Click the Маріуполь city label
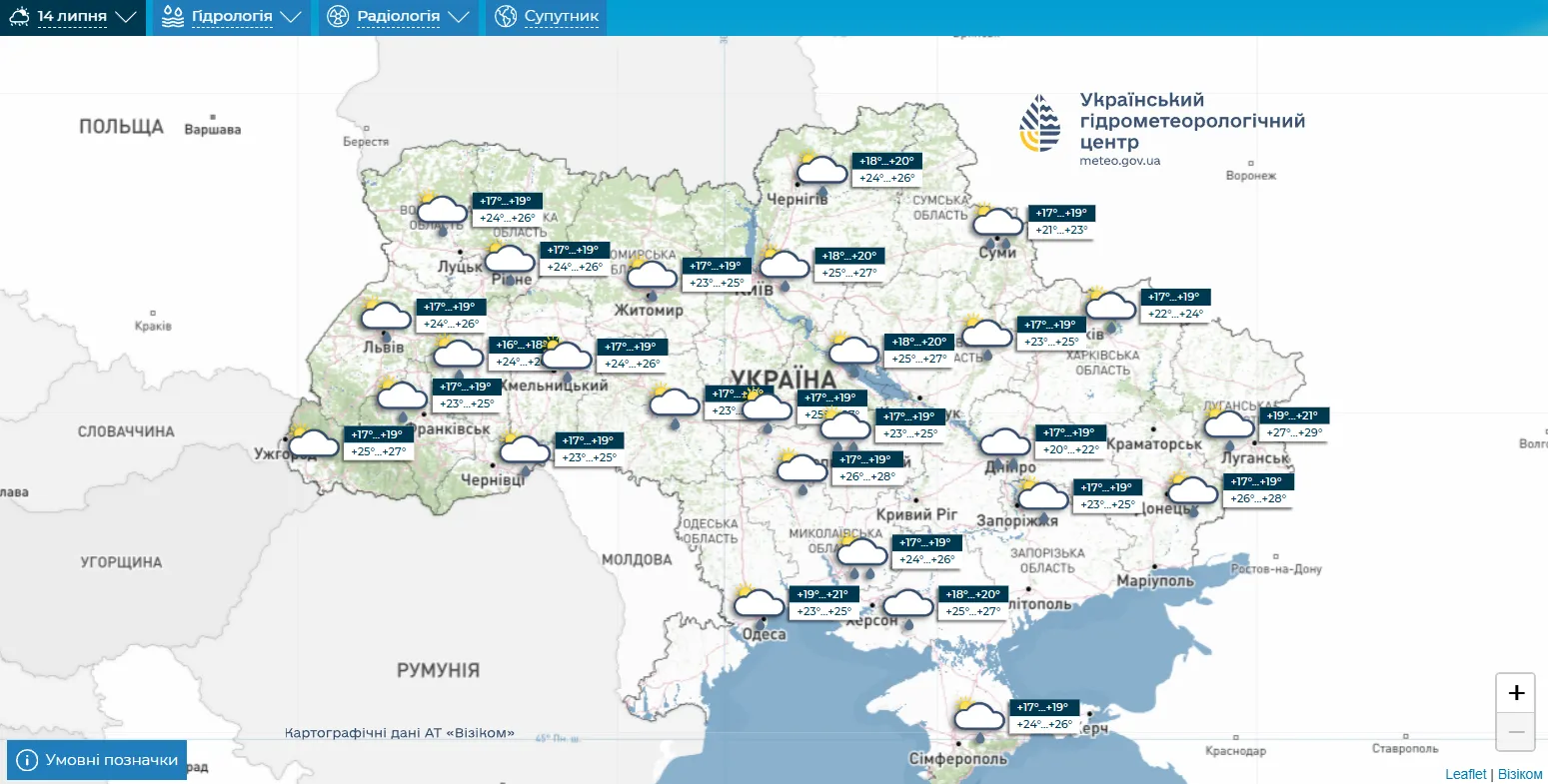This screenshot has height=784, width=1548. click(1155, 581)
